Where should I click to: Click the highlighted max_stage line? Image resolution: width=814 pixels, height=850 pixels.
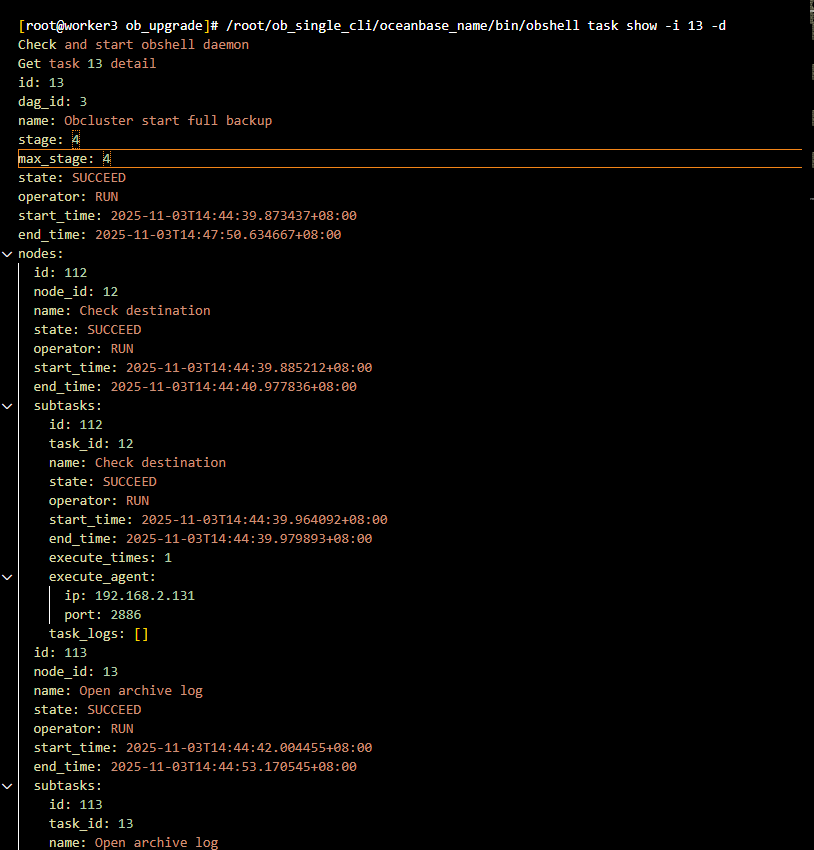64,159
